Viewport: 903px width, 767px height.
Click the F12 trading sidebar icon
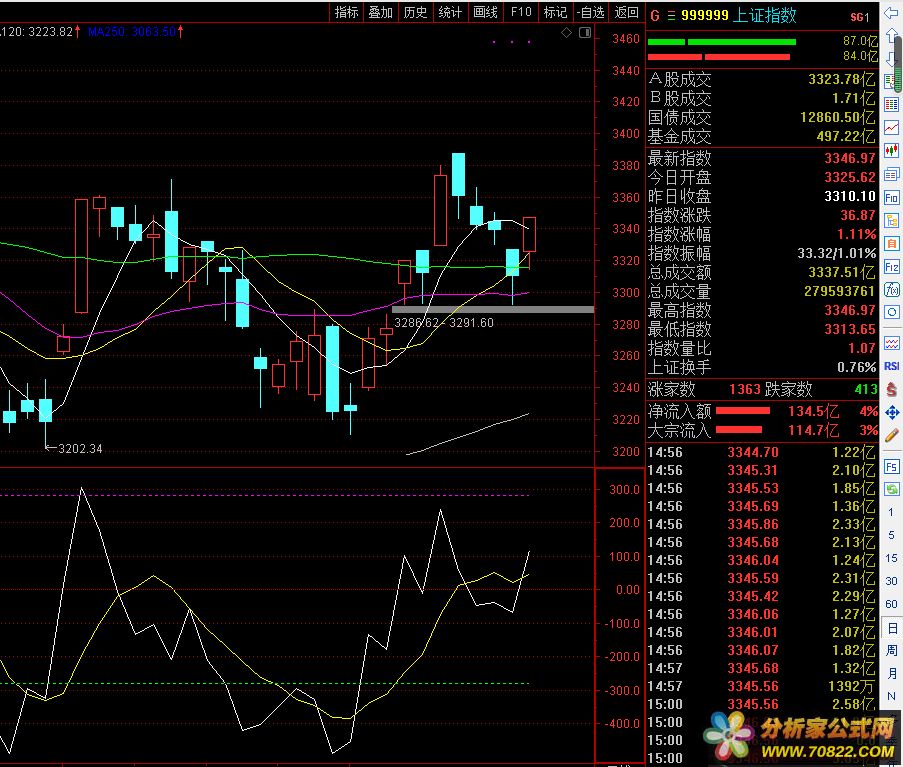click(891, 267)
